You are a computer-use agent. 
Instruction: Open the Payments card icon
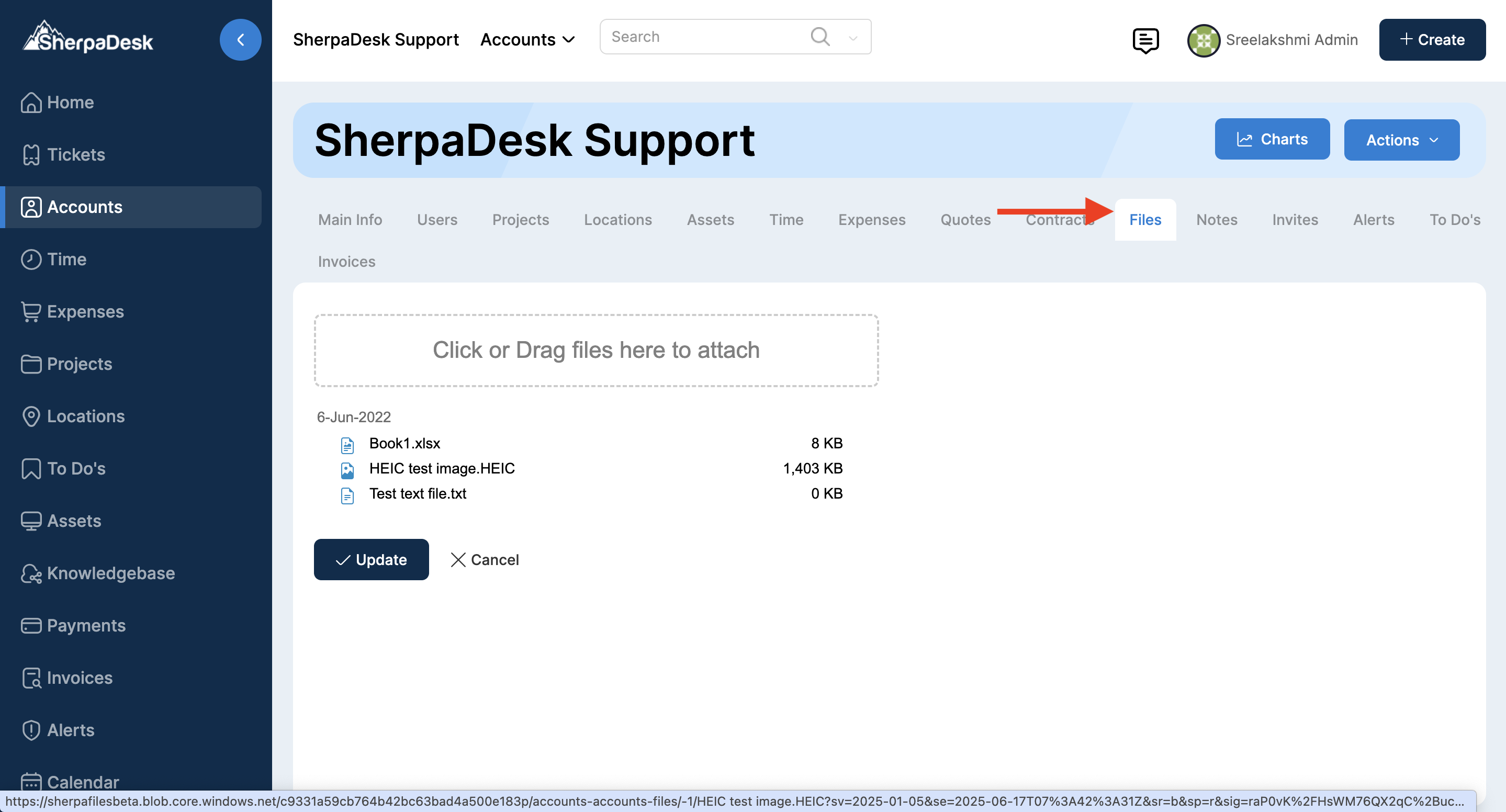tap(31, 626)
